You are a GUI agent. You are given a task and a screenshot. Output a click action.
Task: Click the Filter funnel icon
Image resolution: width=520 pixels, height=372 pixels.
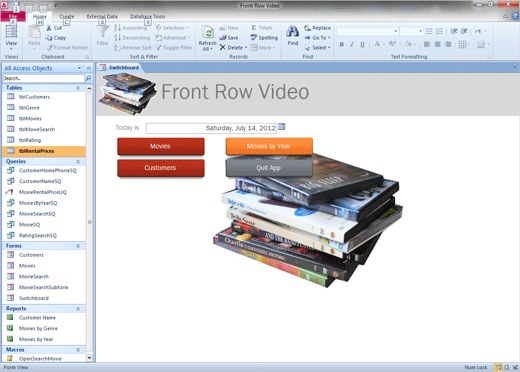point(103,31)
